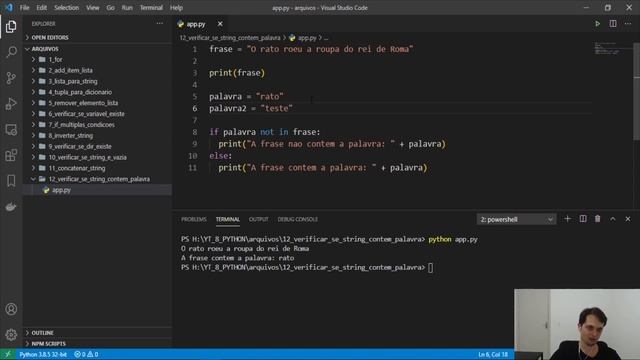640x360 pixels.
Task: Open the Manage gear menu
Action: 11,335
